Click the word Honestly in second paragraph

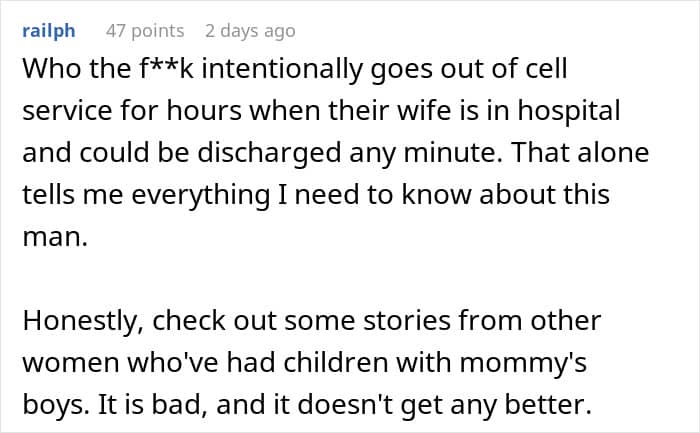coord(83,321)
